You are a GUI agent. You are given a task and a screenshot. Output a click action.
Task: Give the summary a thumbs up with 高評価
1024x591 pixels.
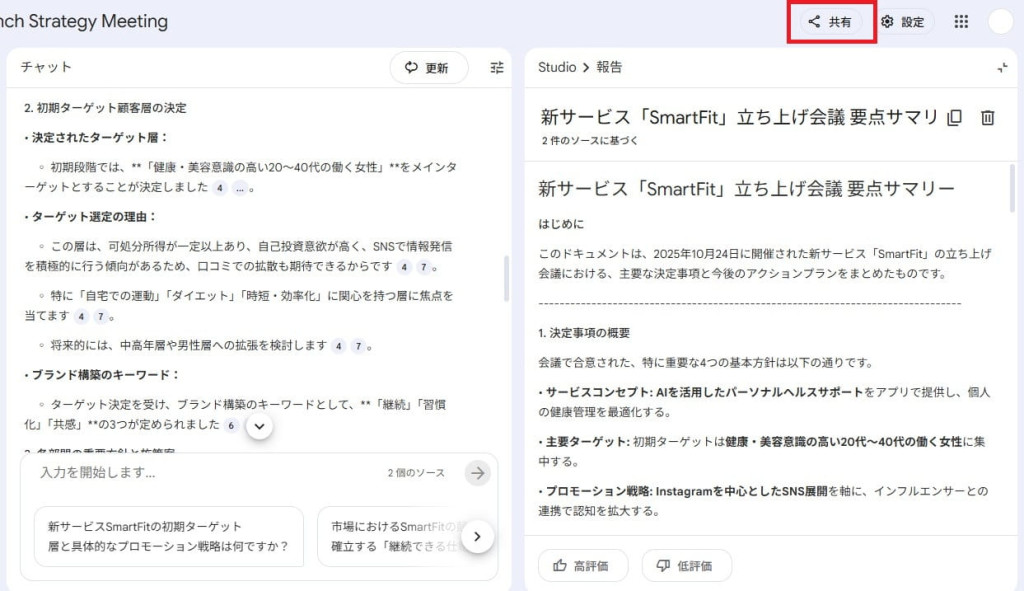coord(585,565)
